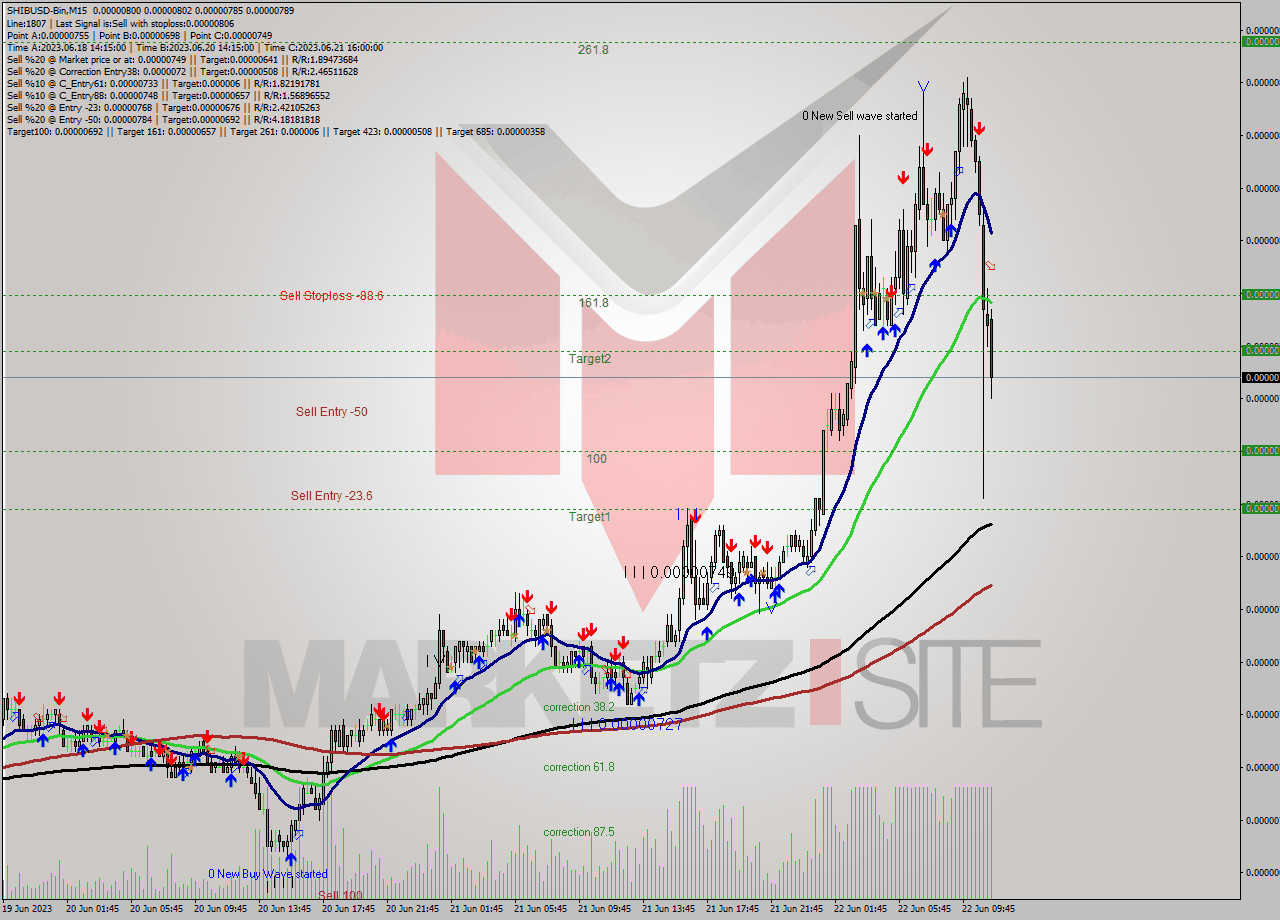Image resolution: width=1280 pixels, height=920 pixels.
Task: Click the '20 Jun 13:45' time axis label
Action: [x=285, y=909]
